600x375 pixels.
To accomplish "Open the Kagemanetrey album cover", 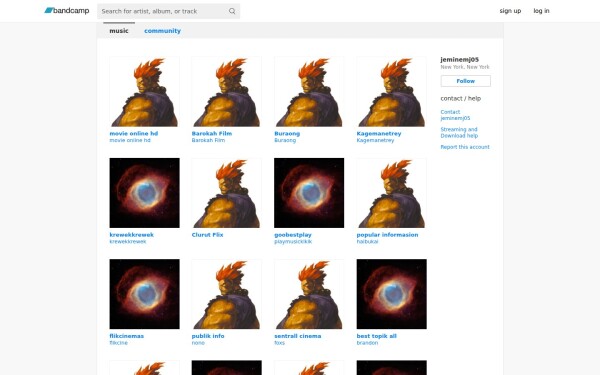I will click(391, 91).
